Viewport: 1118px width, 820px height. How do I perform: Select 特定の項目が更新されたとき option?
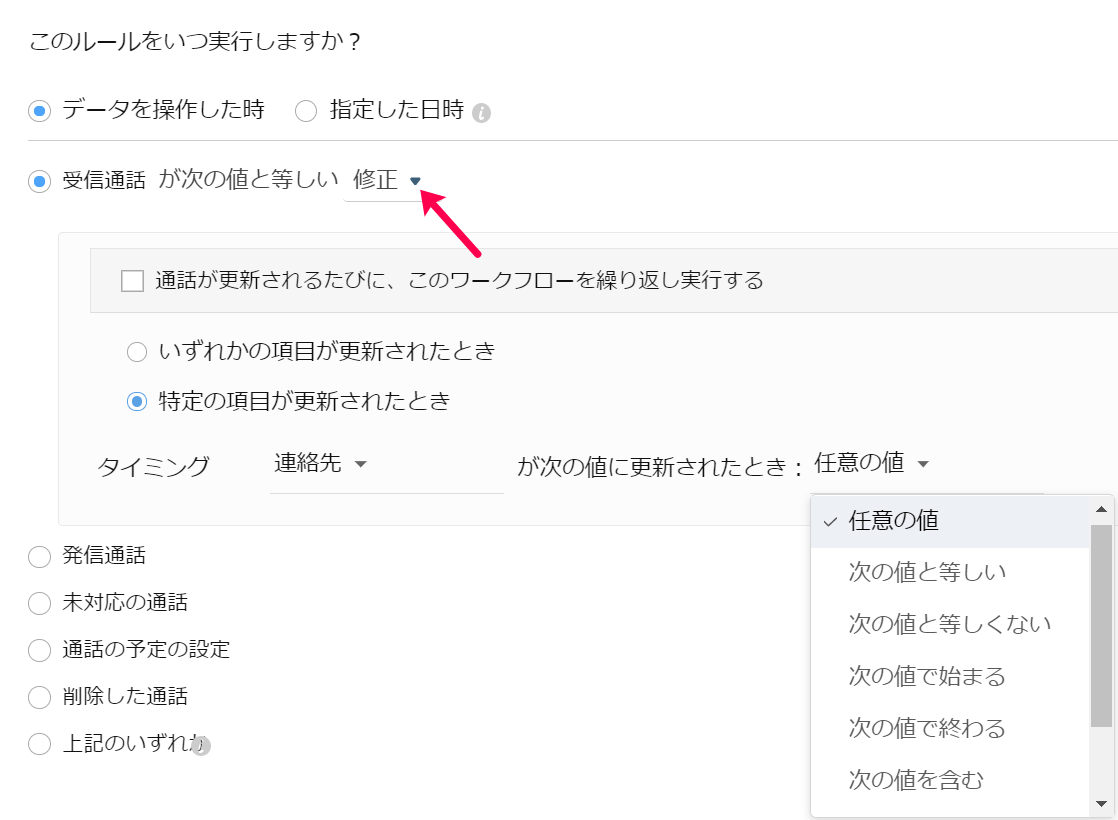(x=136, y=402)
